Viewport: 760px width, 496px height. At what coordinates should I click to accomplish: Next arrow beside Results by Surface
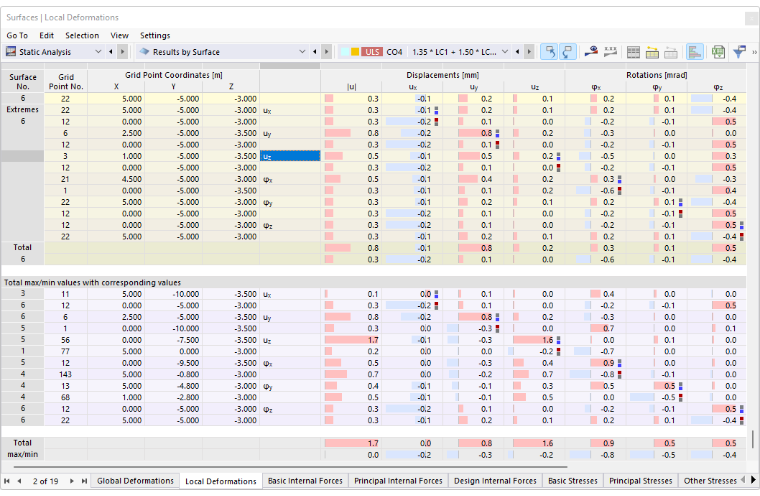click(327, 52)
